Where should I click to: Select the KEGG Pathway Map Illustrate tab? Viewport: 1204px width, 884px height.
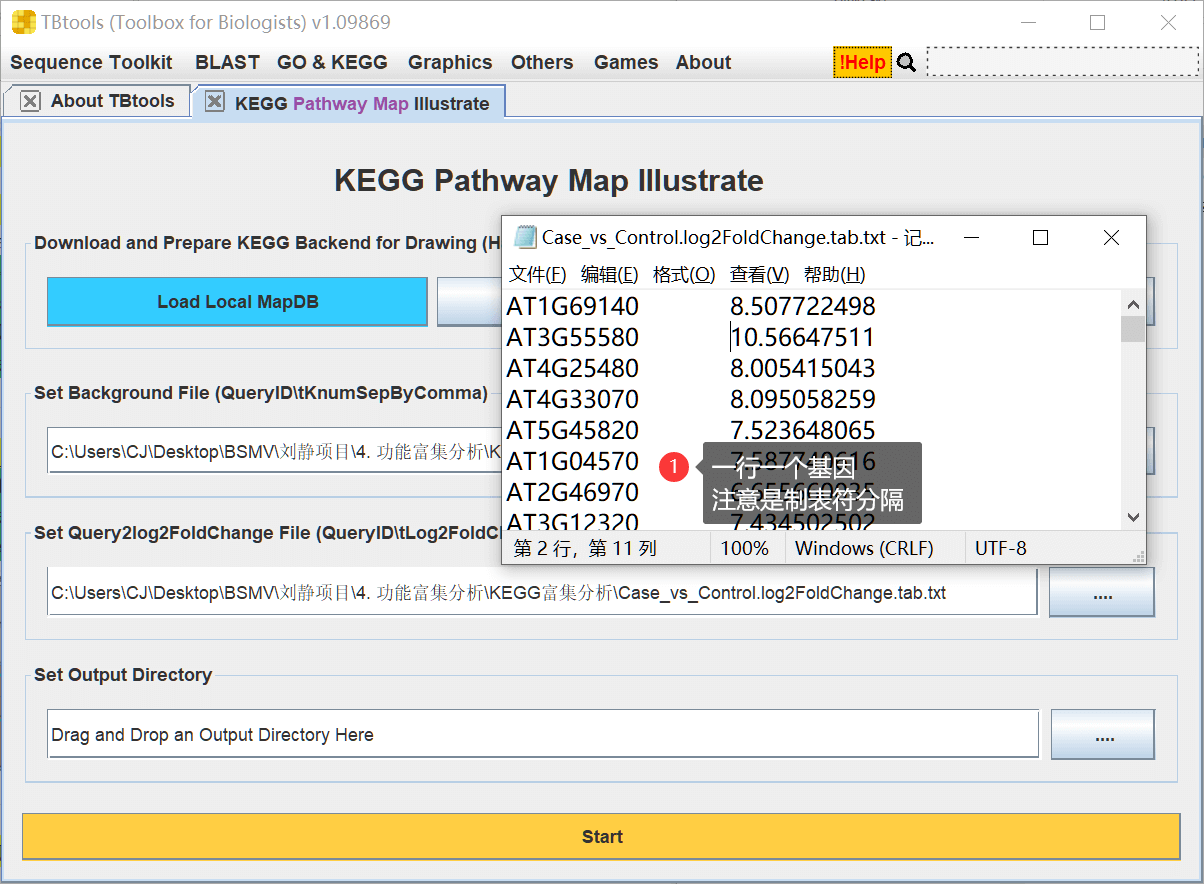point(362,104)
